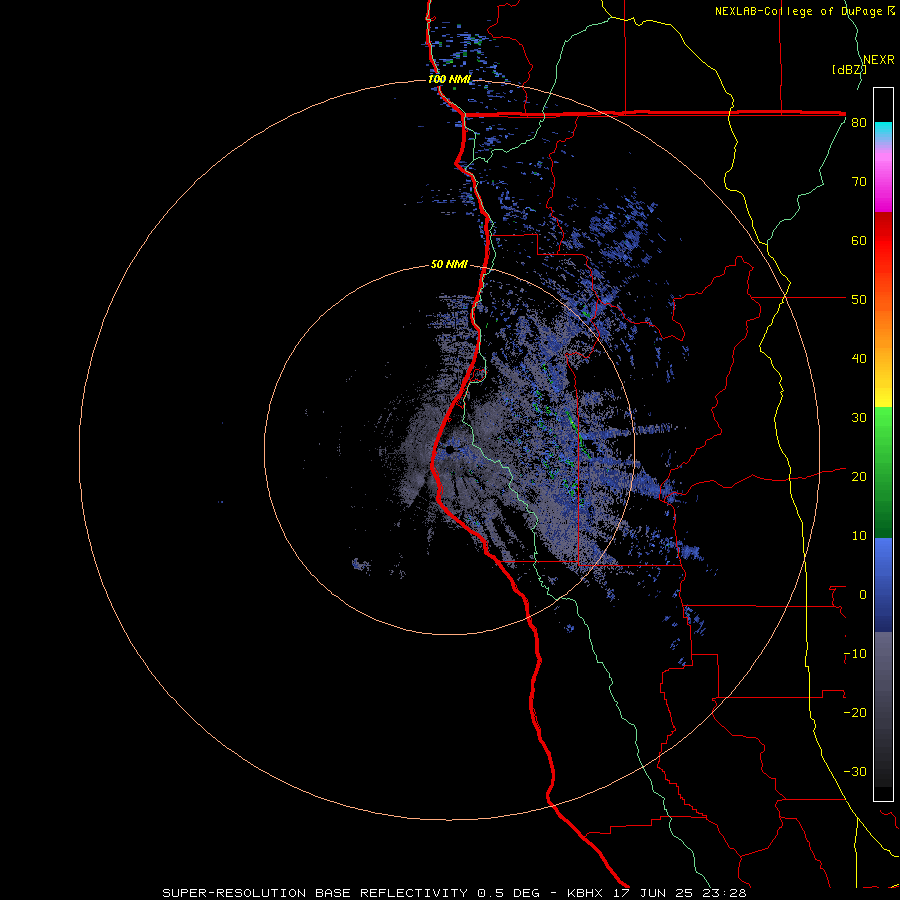This screenshot has height=900, width=900.
Task: Click the -30 value on the dBZ scale
Action: pos(855,772)
